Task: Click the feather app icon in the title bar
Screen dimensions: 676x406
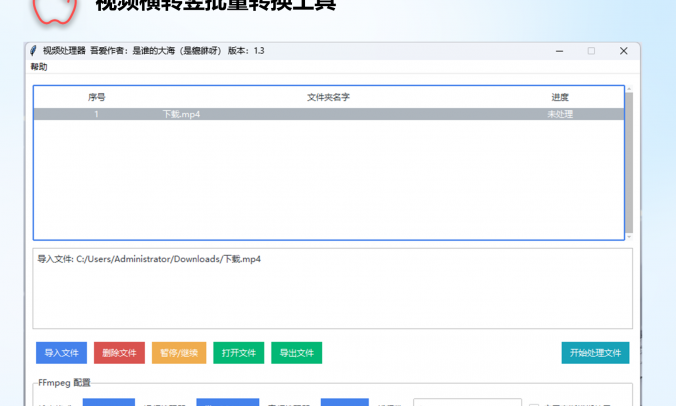Action: click(x=33, y=51)
